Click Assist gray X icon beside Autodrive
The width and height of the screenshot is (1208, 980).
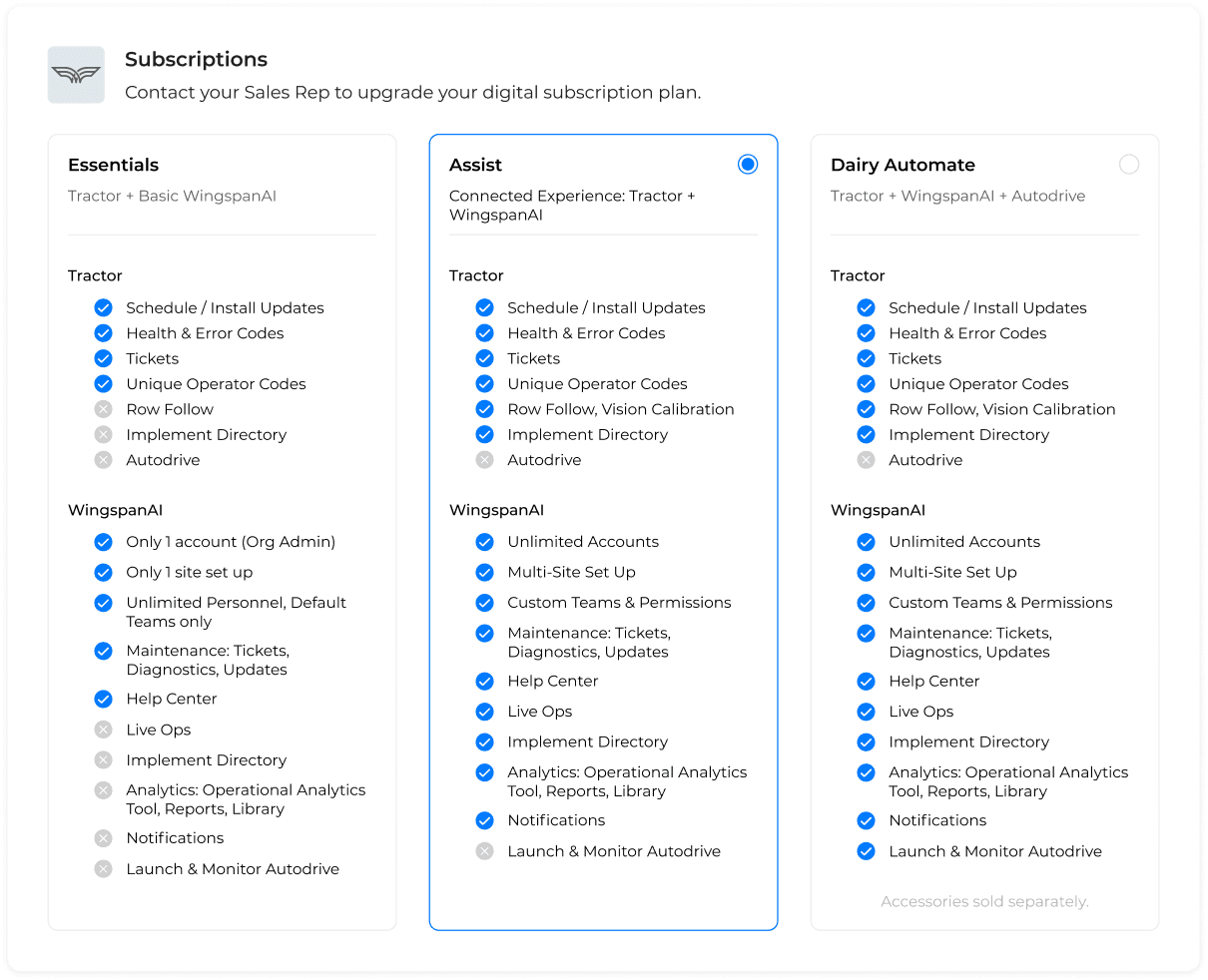coord(484,460)
